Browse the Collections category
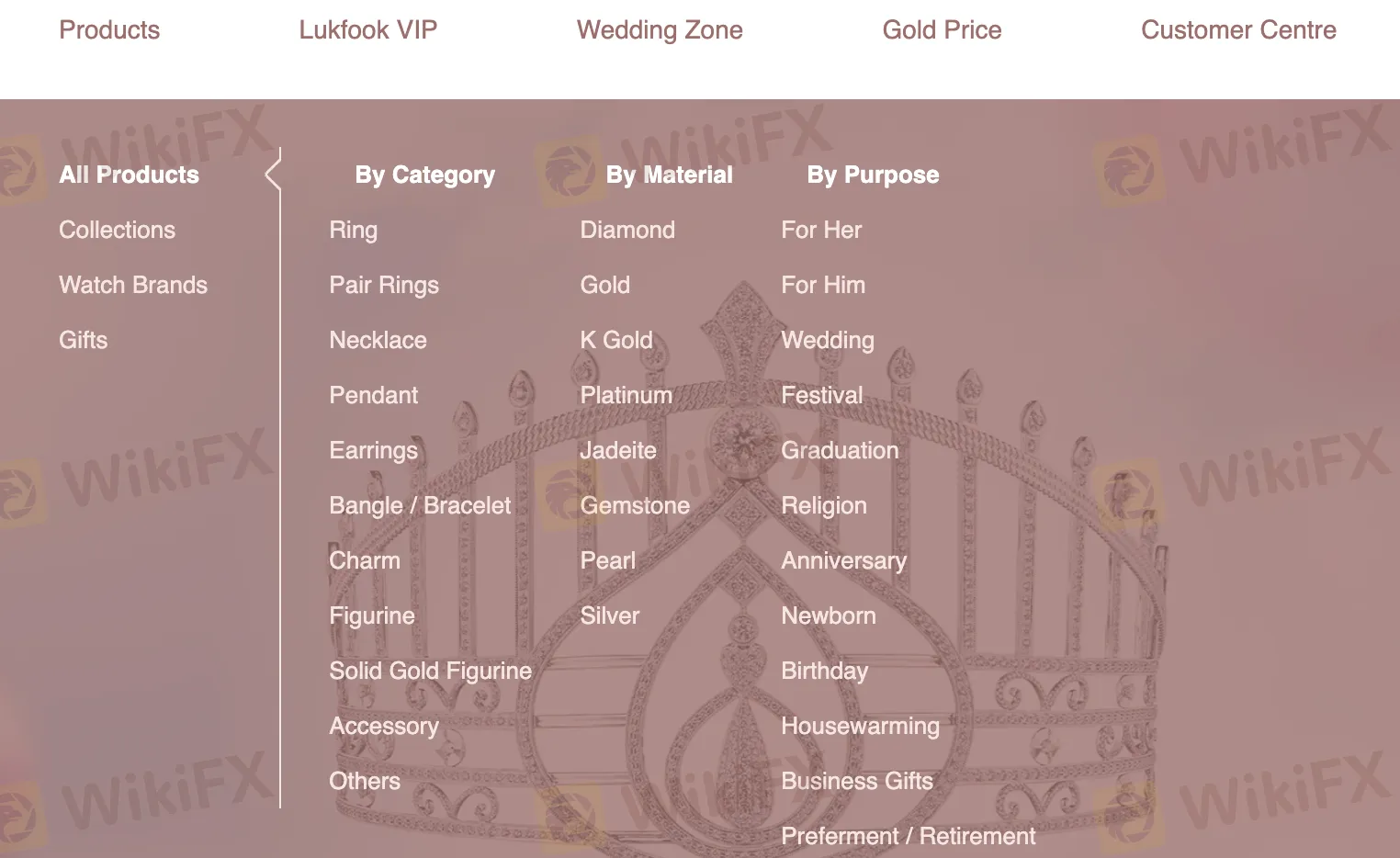 tap(117, 230)
